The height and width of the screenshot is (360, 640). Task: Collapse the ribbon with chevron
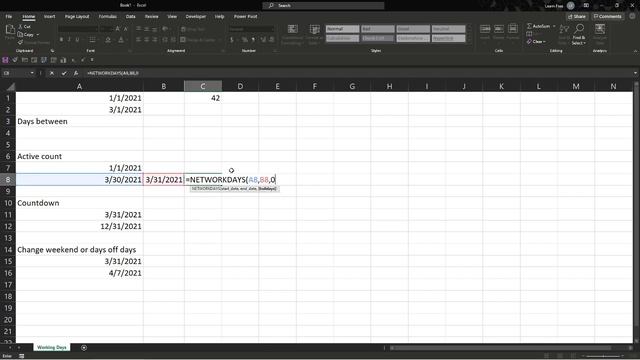coord(635,51)
